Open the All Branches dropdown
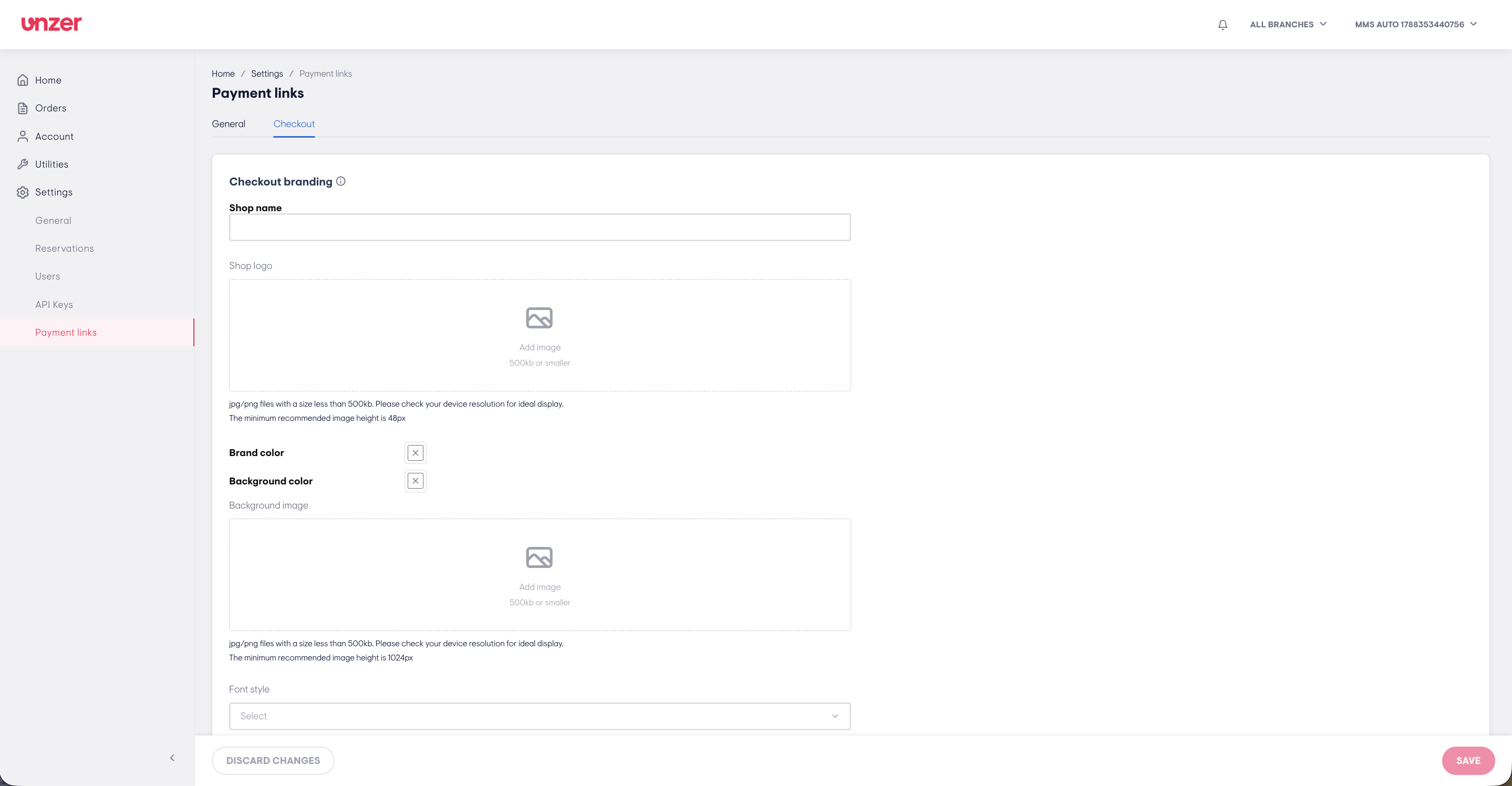This screenshot has height=786, width=1512. (x=1288, y=25)
